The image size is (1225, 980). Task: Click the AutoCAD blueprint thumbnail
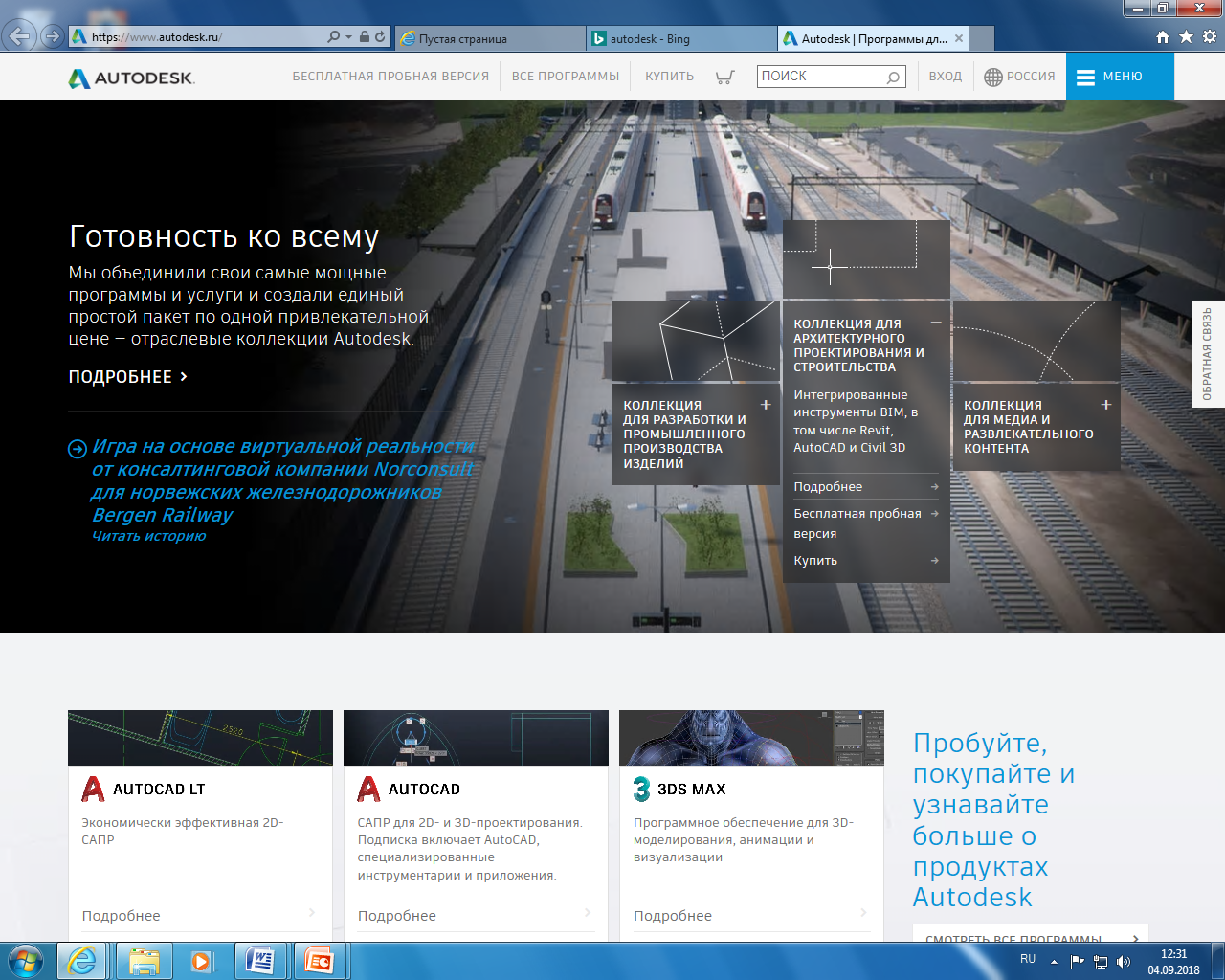pyautogui.click(x=476, y=738)
